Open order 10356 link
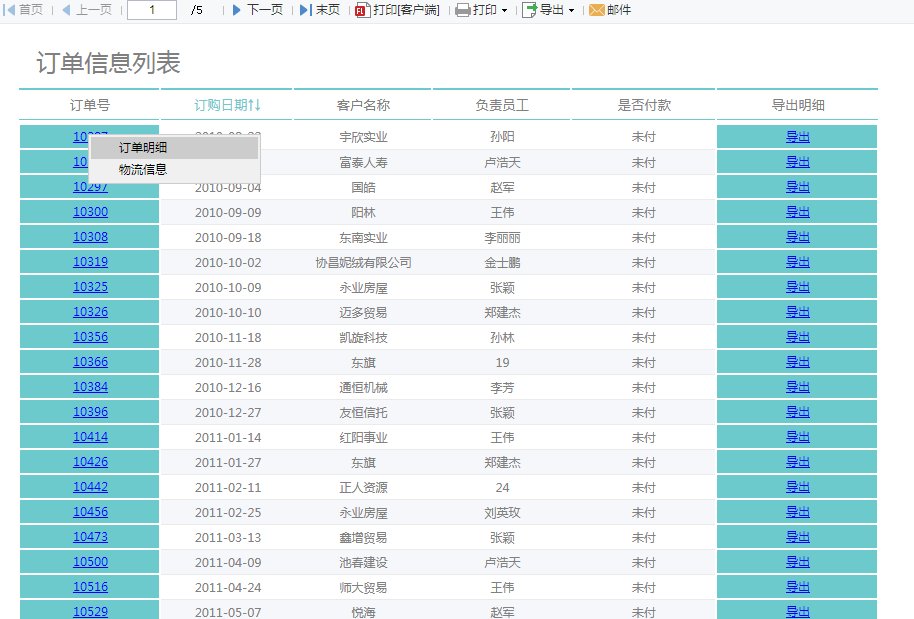The image size is (914, 619). [x=90, y=337]
